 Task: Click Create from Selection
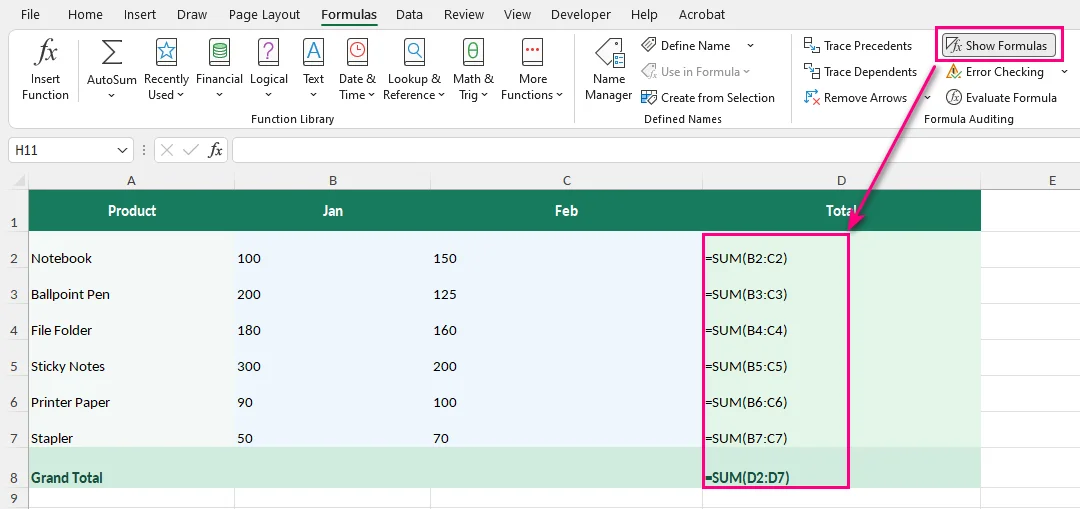[708, 98]
